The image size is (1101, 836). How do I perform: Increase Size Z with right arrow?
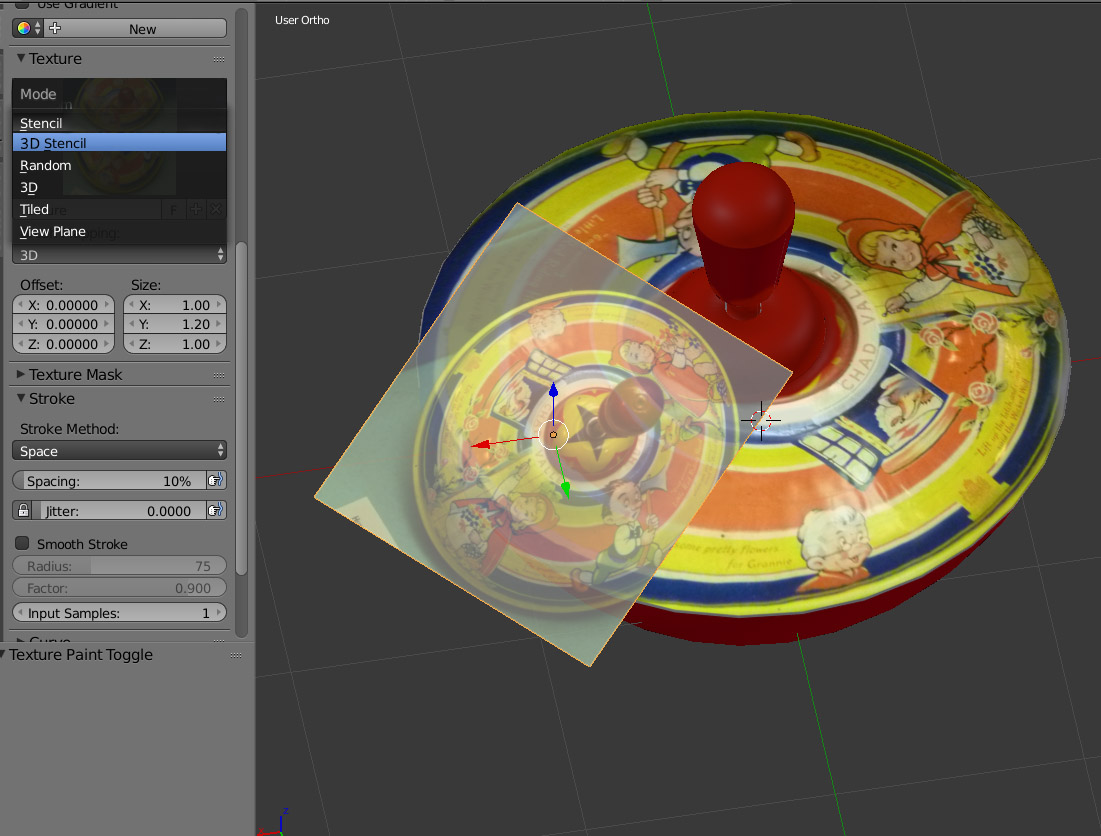coord(219,344)
